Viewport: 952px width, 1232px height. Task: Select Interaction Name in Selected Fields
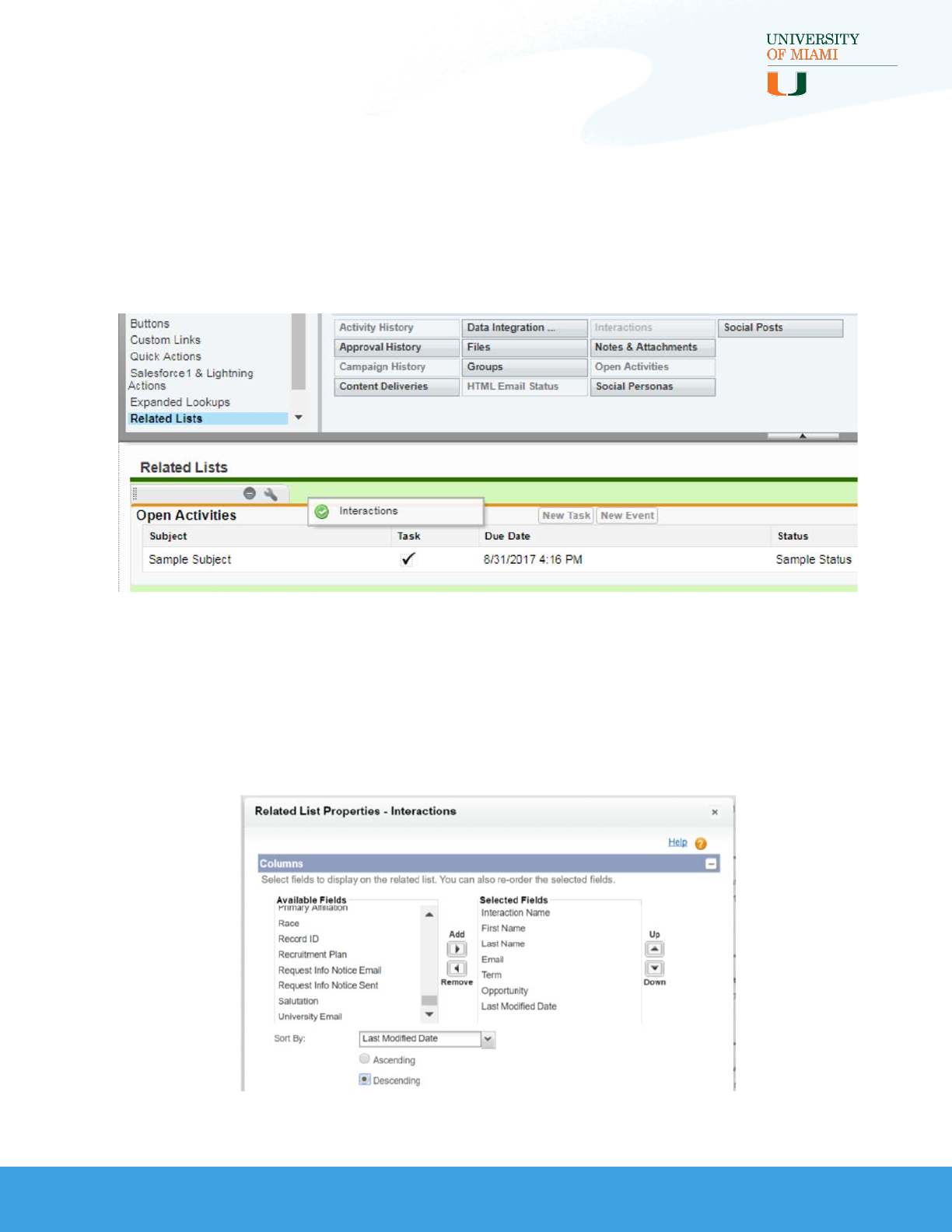coord(516,913)
